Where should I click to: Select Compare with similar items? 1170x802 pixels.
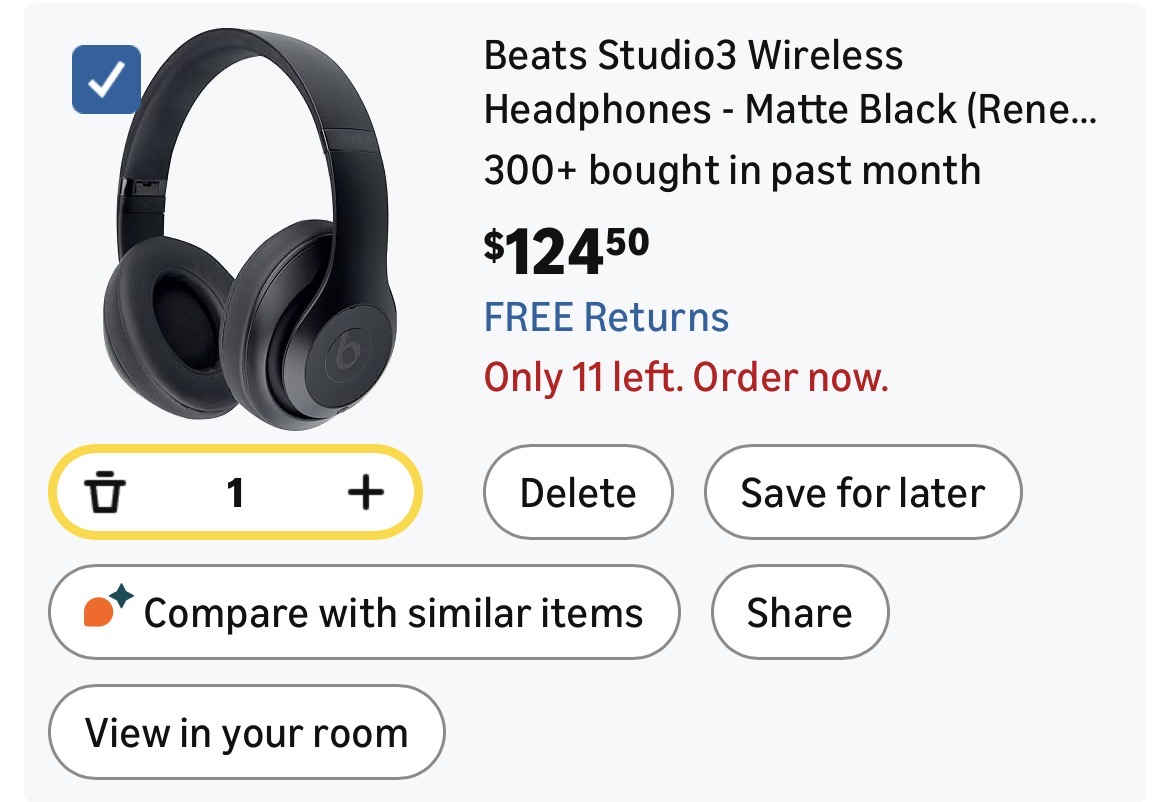pos(364,612)
